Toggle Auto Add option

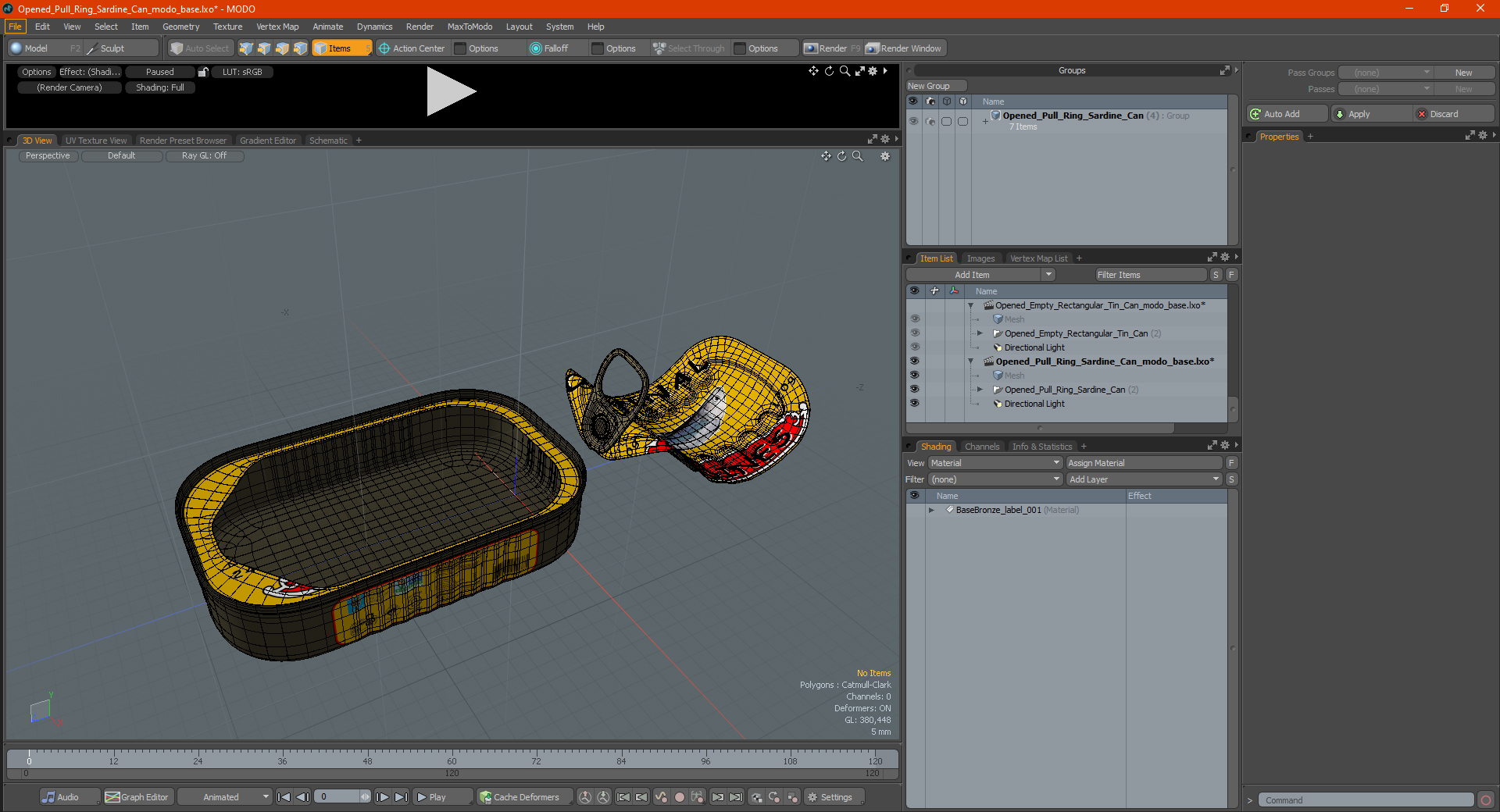(x=1287, y=114)
